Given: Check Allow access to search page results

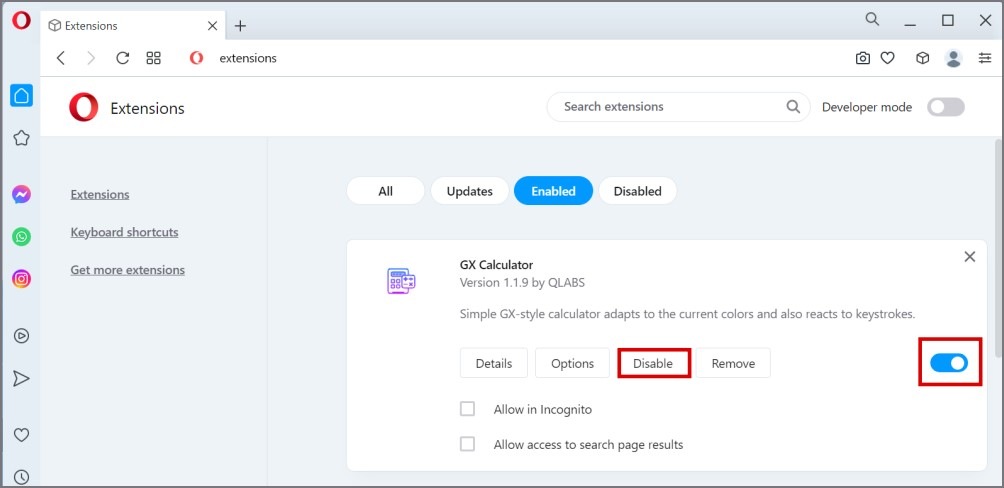Looking at the screenshot, I should [467, 444].
